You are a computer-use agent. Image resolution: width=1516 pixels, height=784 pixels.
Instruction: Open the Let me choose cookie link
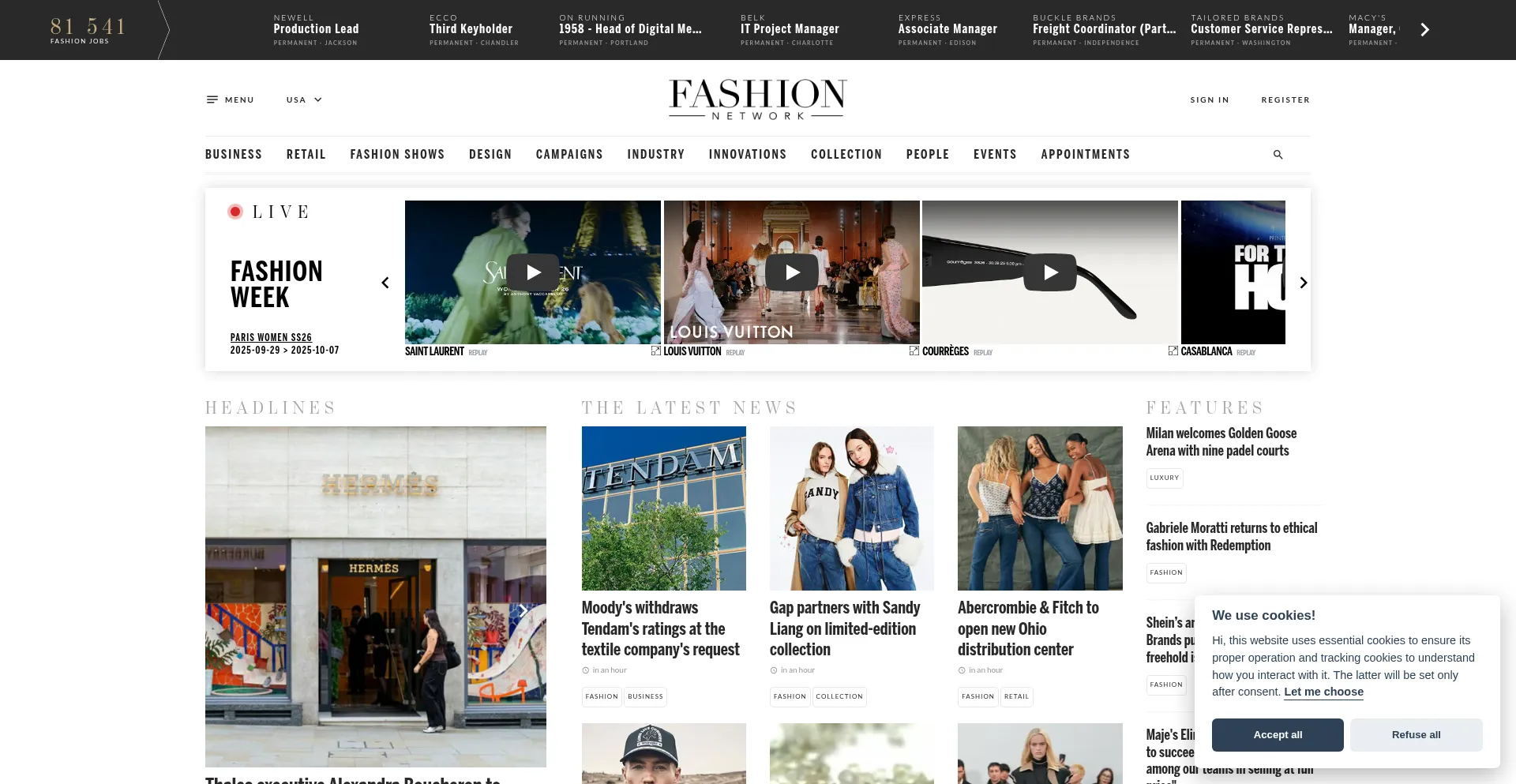pyautogui.click(x=1323, y=692)
